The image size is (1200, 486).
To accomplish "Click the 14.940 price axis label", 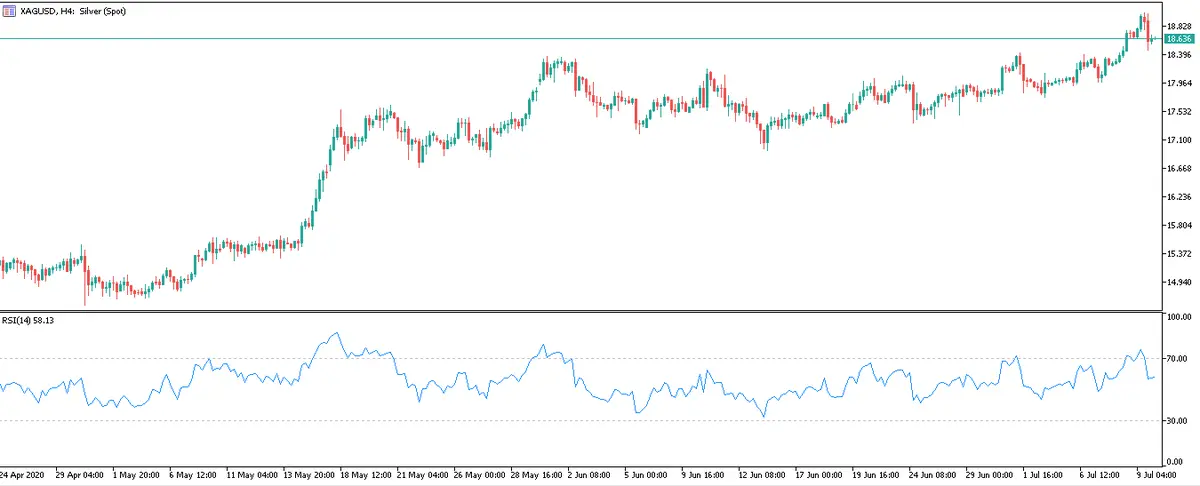I will [x=1180, y=282].
